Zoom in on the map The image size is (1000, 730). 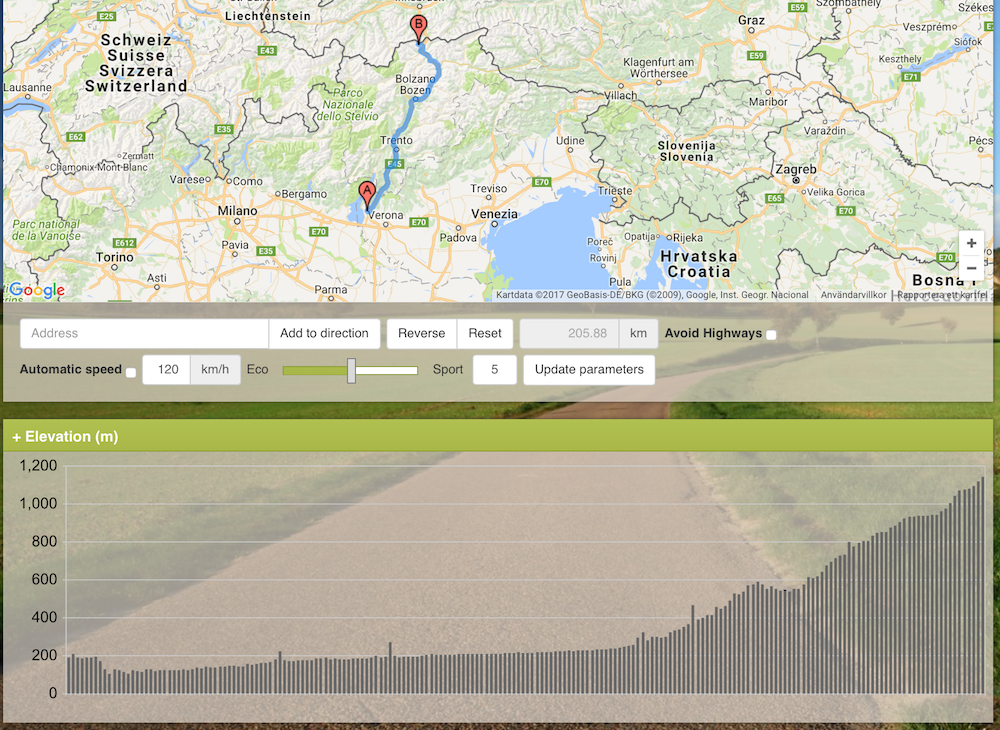pyautogui.click(x=971, y=243)
